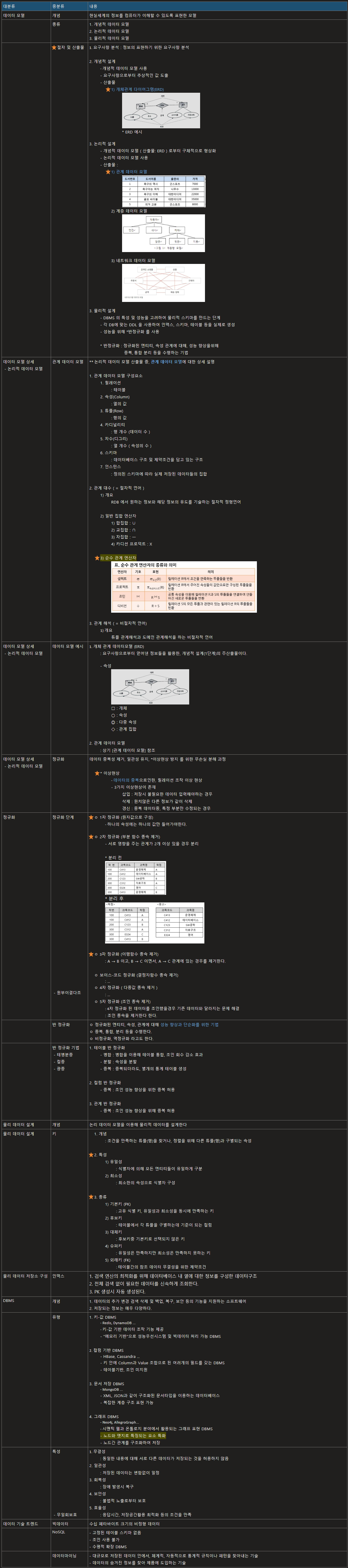Open the 네트워크 데이터 모델 diagram image
348x1568 pixels.
pyautogui.click(x=163, y=282)
